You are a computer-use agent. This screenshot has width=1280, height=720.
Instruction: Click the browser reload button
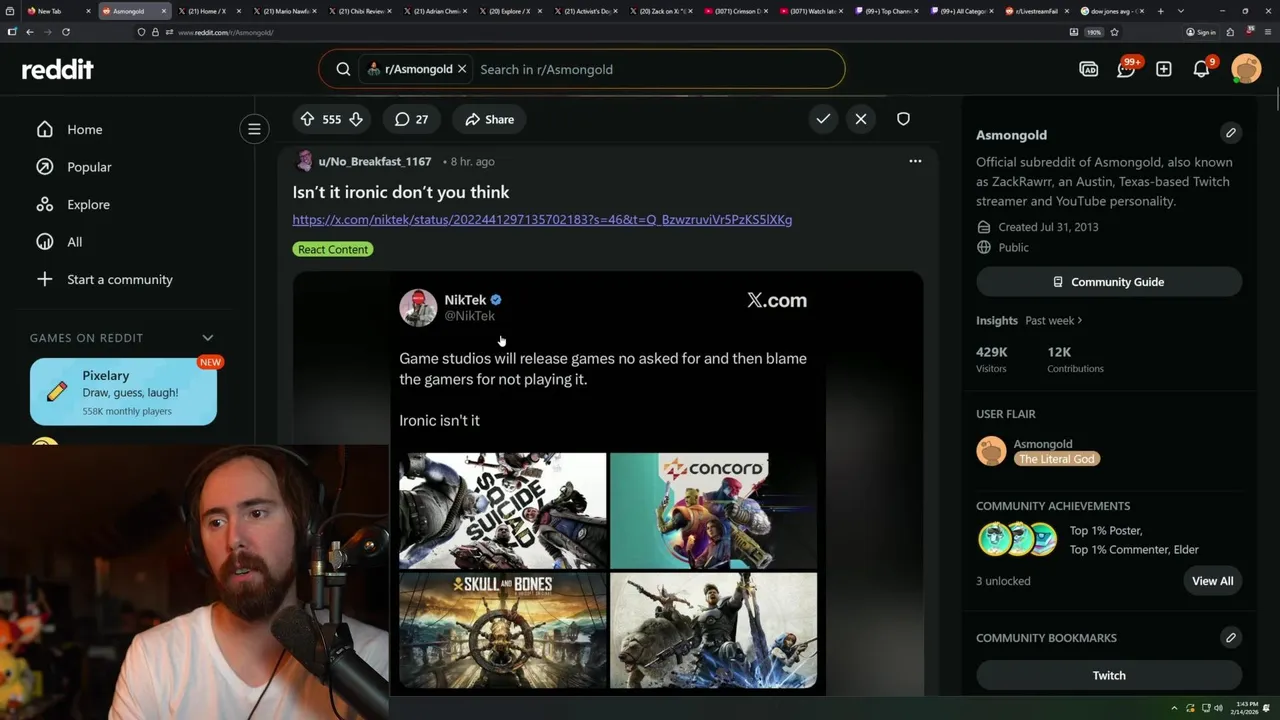66,32
